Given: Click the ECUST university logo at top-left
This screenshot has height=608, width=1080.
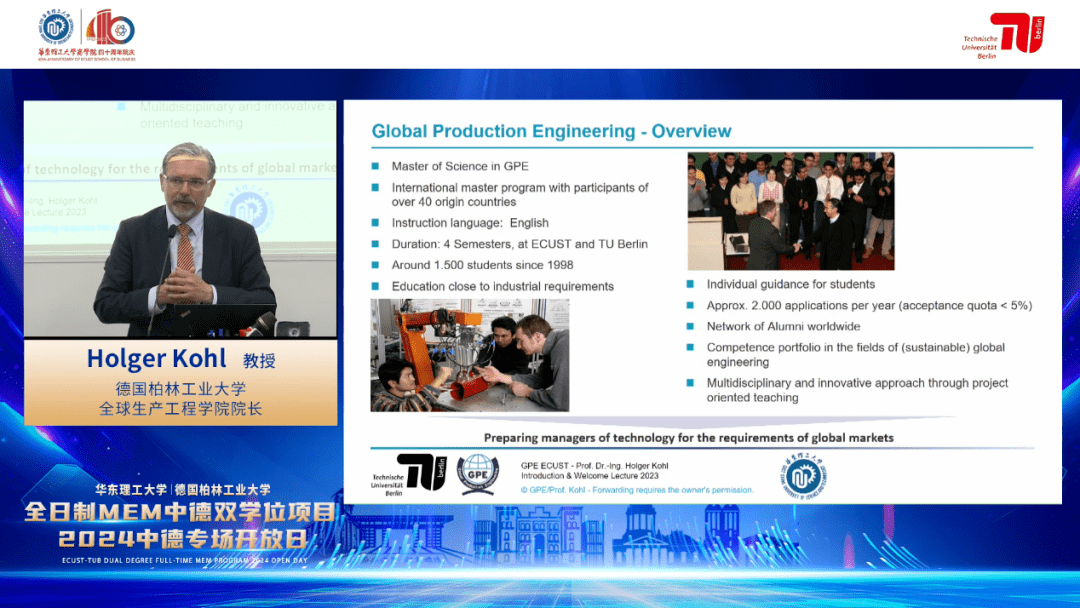Looking at the screenshot, I should (57, 28).
